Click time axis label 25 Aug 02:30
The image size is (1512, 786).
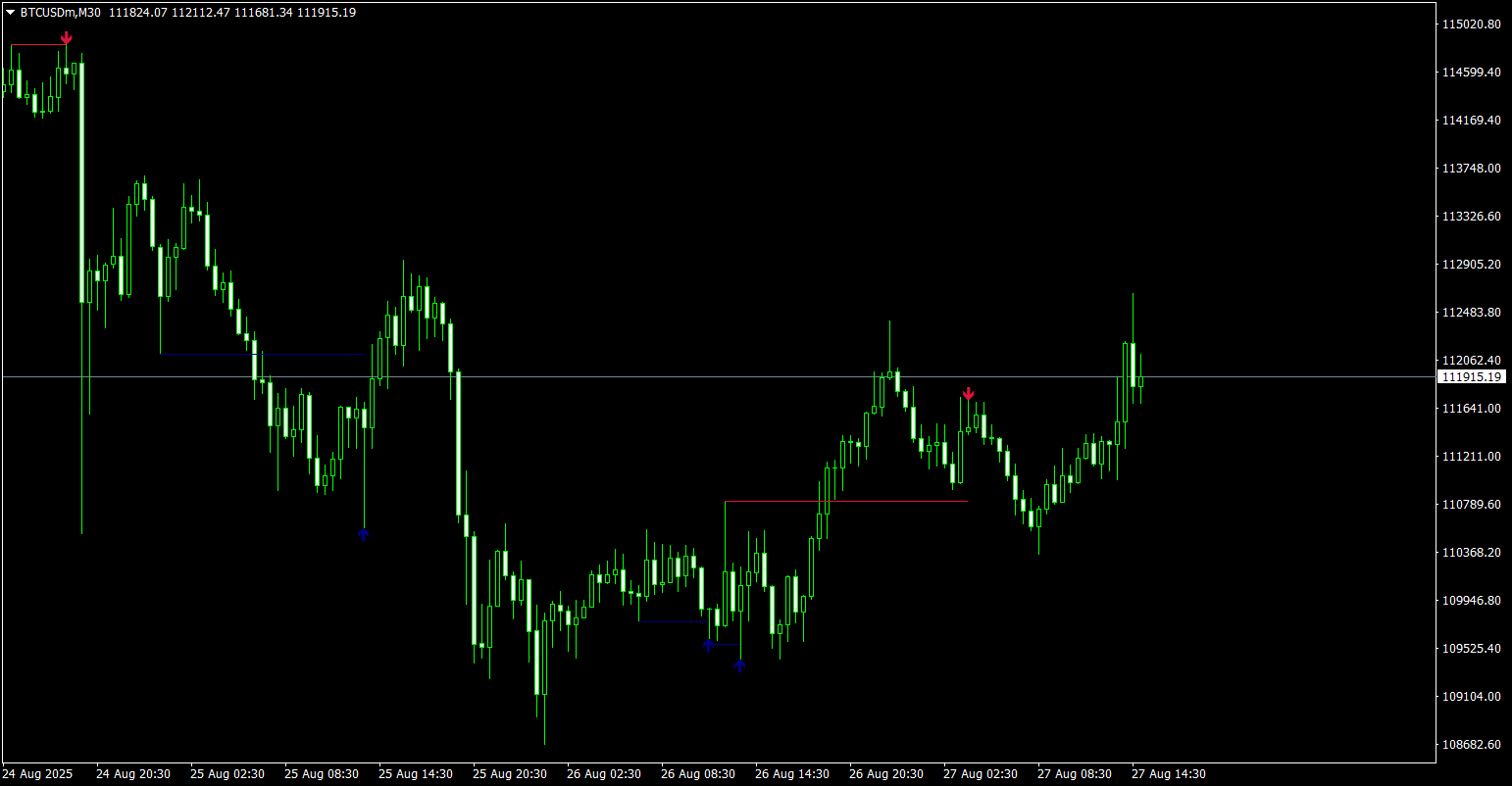pos(227,774)
